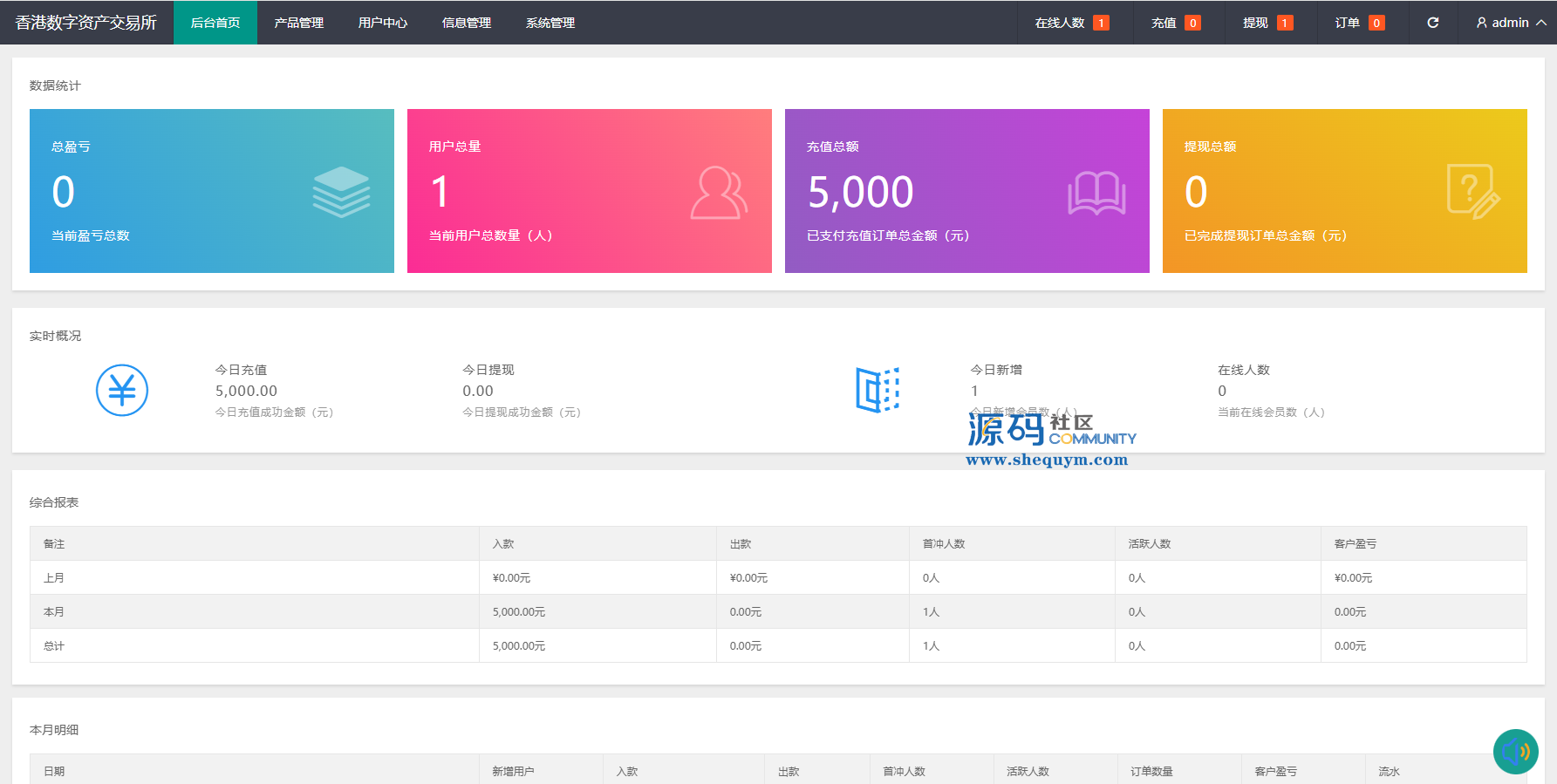The width and height of the screenshot is (1557, 784).
Task: Click the refresh icon in top bar
Action: [x=1432, y=23]
